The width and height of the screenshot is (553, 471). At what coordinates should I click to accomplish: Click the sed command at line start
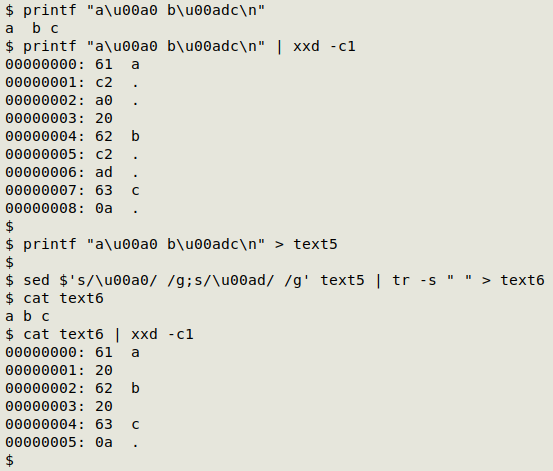point(36,280)
